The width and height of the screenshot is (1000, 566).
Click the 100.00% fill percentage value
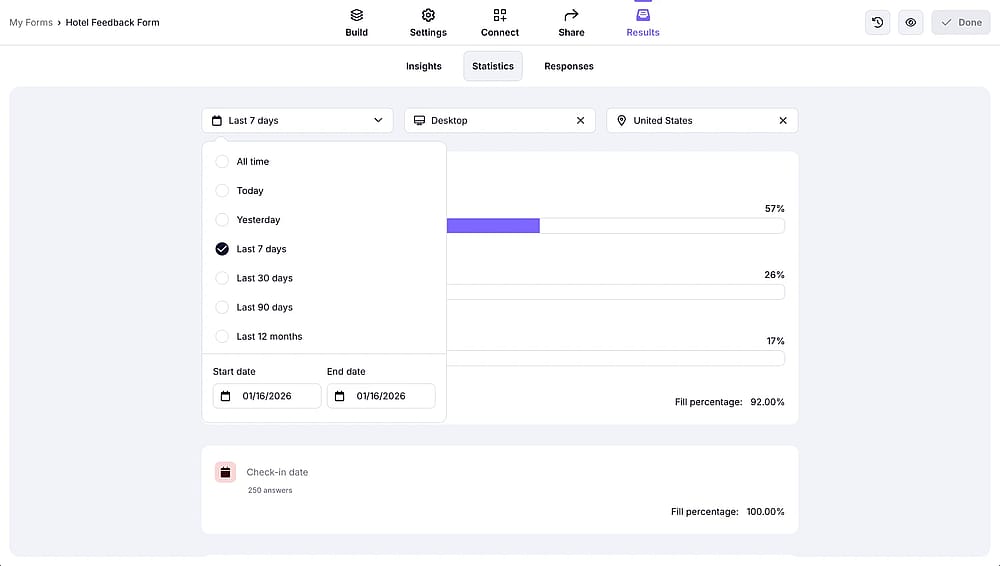coord(765,512)
